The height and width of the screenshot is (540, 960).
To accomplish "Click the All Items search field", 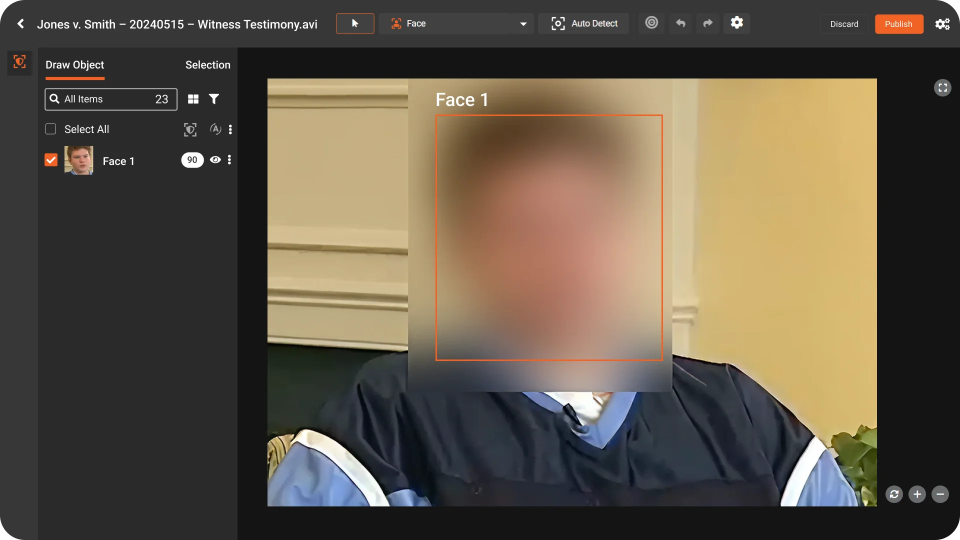I will [110, 99].
